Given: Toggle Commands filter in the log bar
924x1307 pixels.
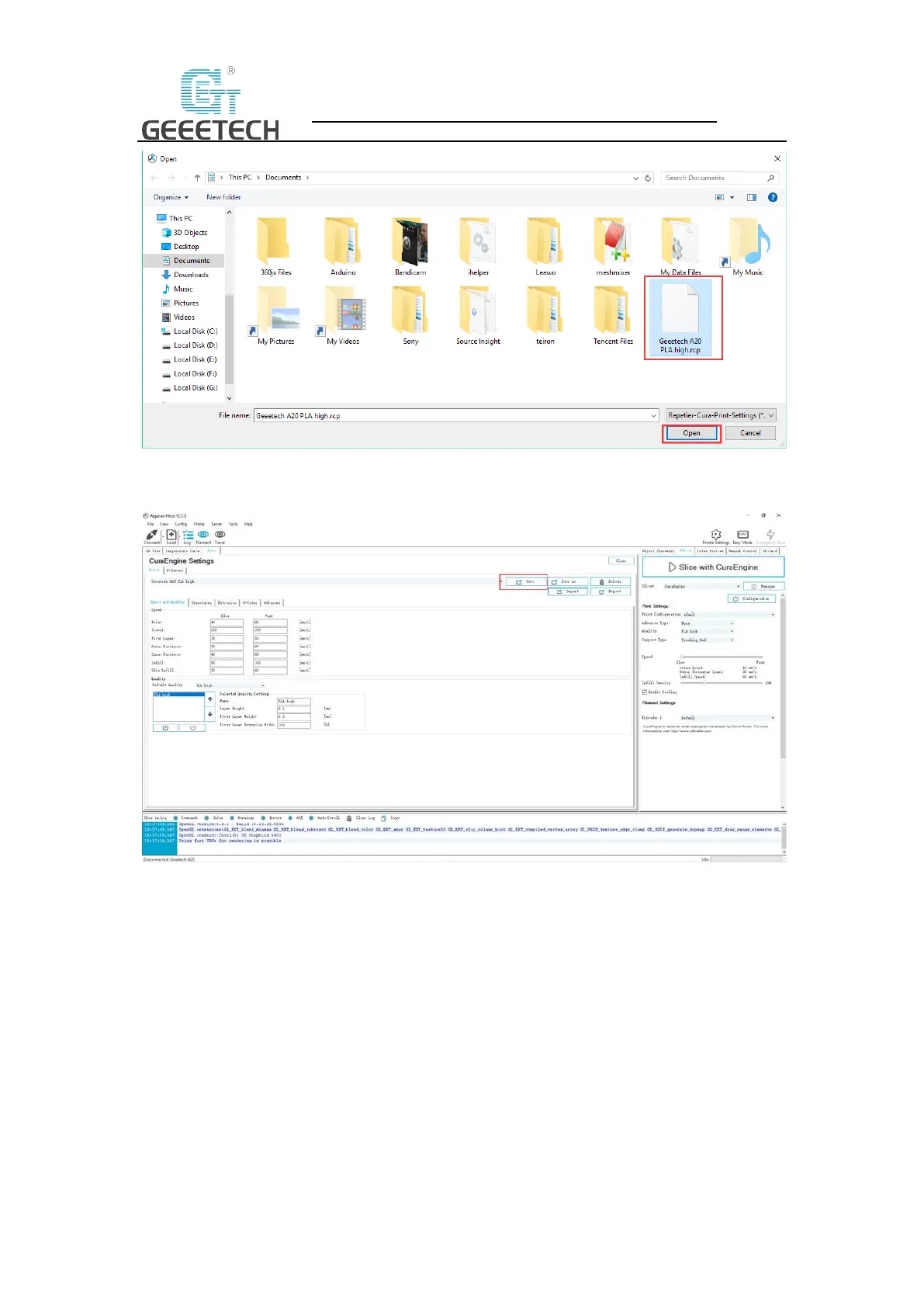Looking at the screenshot, I should pyautogui.click(x=176, y=818).
